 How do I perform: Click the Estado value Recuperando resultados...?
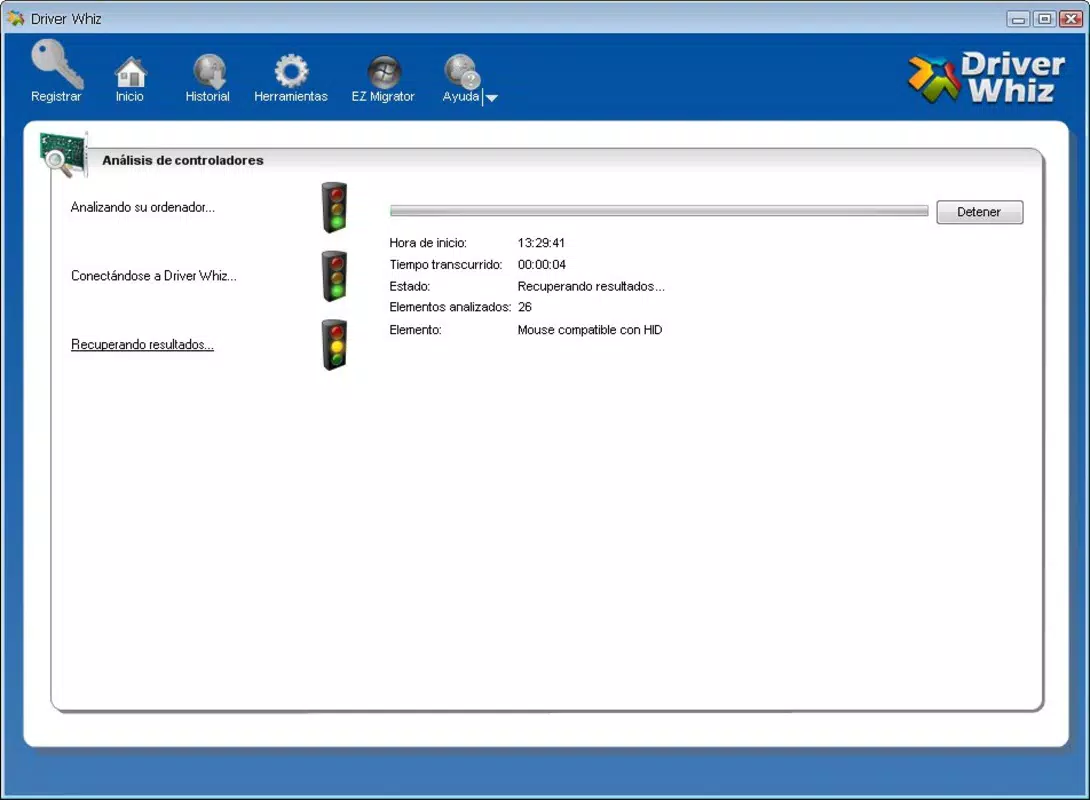591,286
